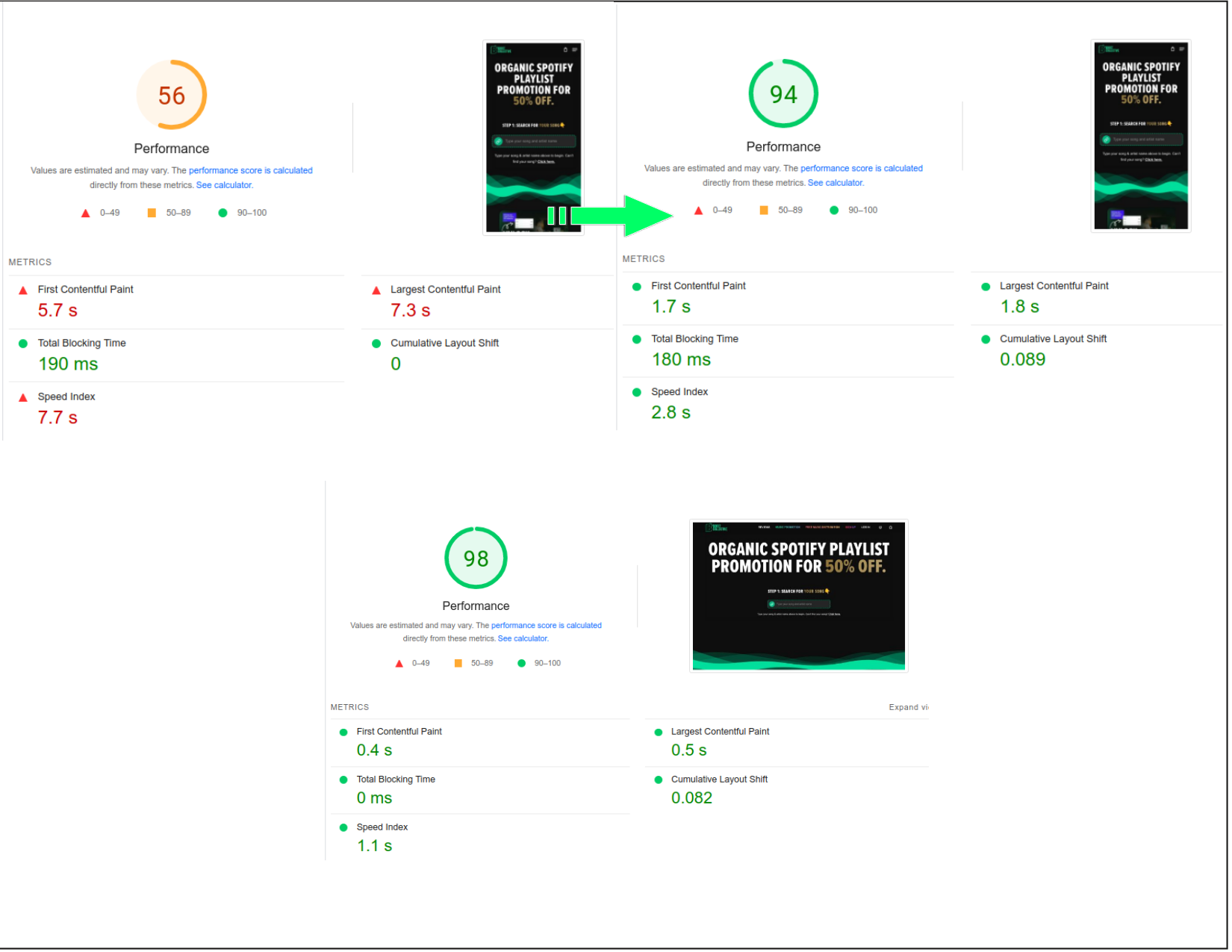Click the 'METRICS' label in the 98 report
The width and height of the screenshot is (1232, 952).
click(x=349, y=707)
